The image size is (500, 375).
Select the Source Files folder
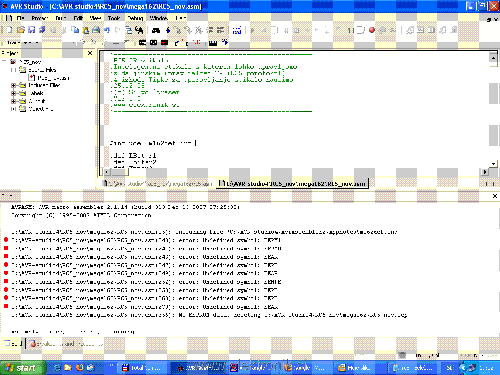38,70
